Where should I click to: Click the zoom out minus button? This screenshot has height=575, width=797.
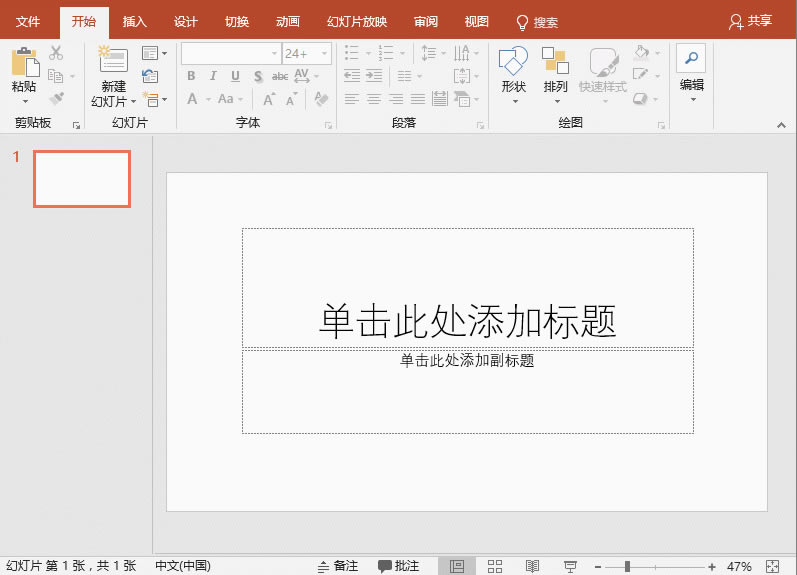tap(598, 566)
